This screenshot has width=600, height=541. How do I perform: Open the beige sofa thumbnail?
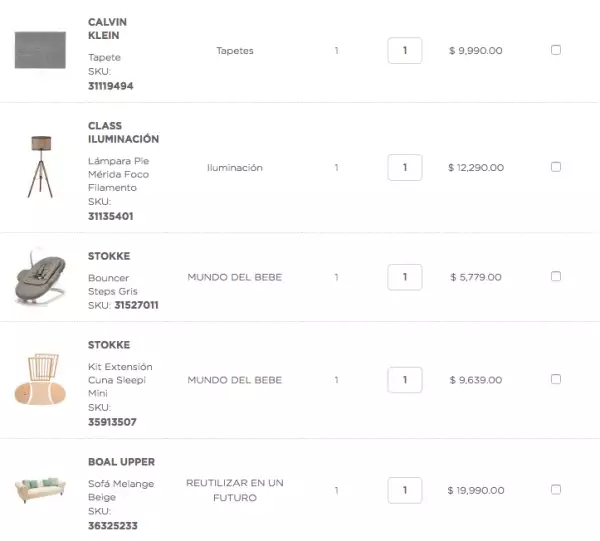point(40,490)
